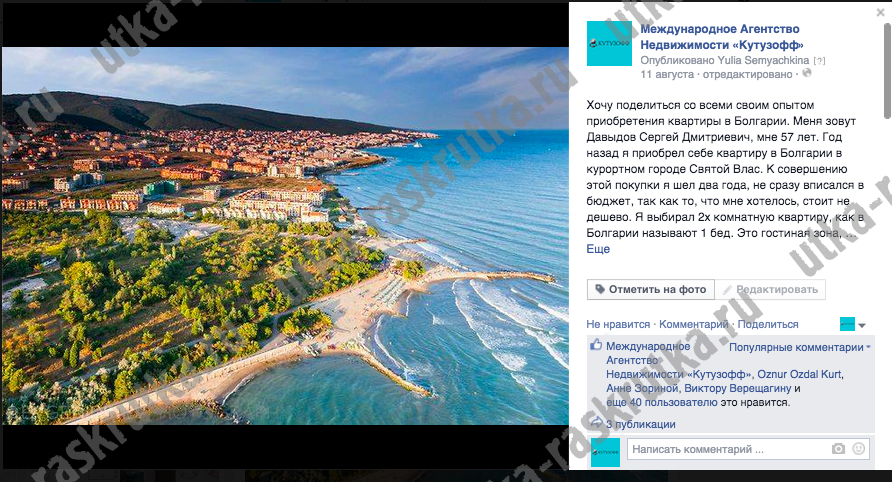Open the [?] help next to Yulia Semyachkina
892x482 pixels.
(819, 60)
